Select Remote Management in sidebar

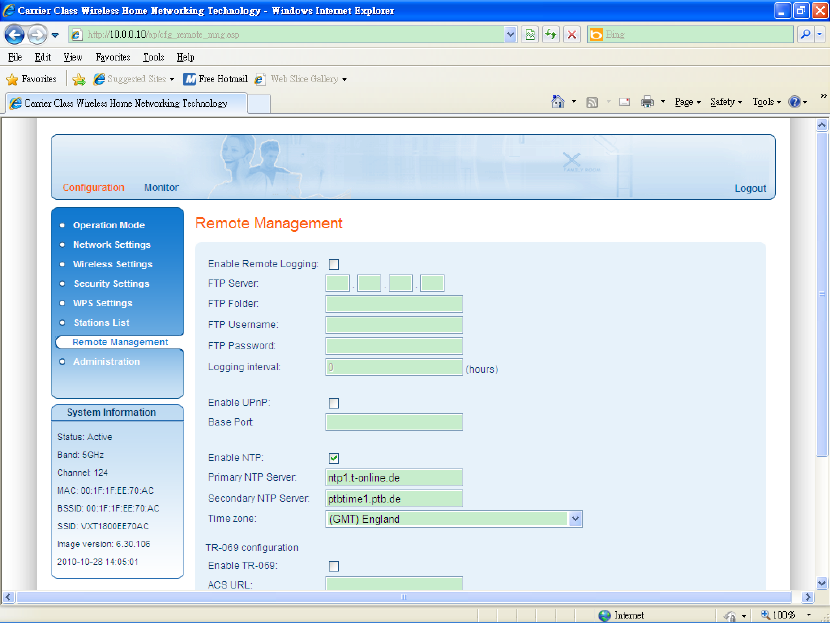point(120,342)
